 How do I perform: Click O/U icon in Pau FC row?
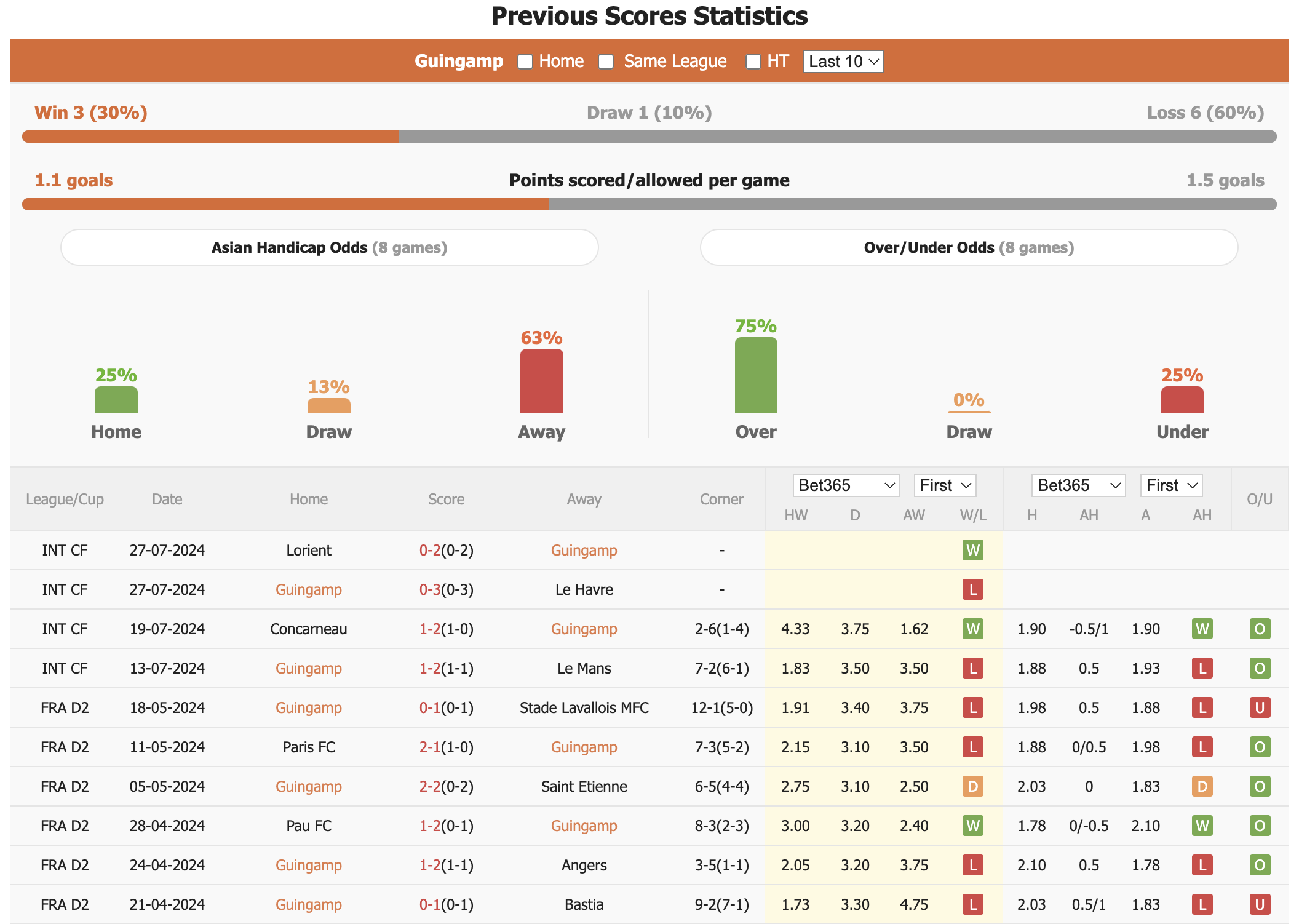[1260, 826]
